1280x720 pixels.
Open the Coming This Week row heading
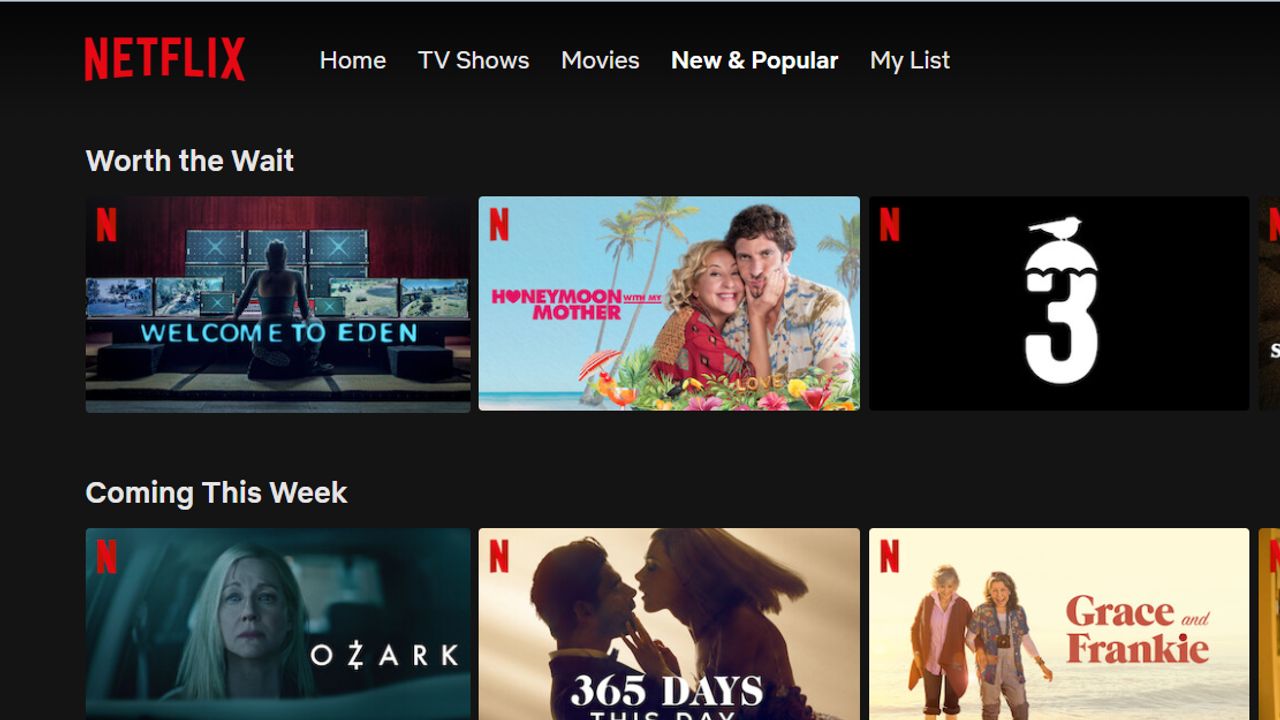pos(216,493)
